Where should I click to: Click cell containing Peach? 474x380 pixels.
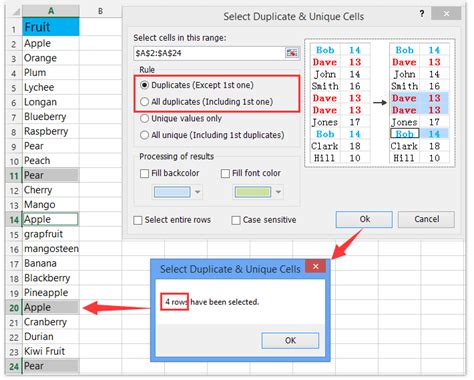tap(51, 161)
